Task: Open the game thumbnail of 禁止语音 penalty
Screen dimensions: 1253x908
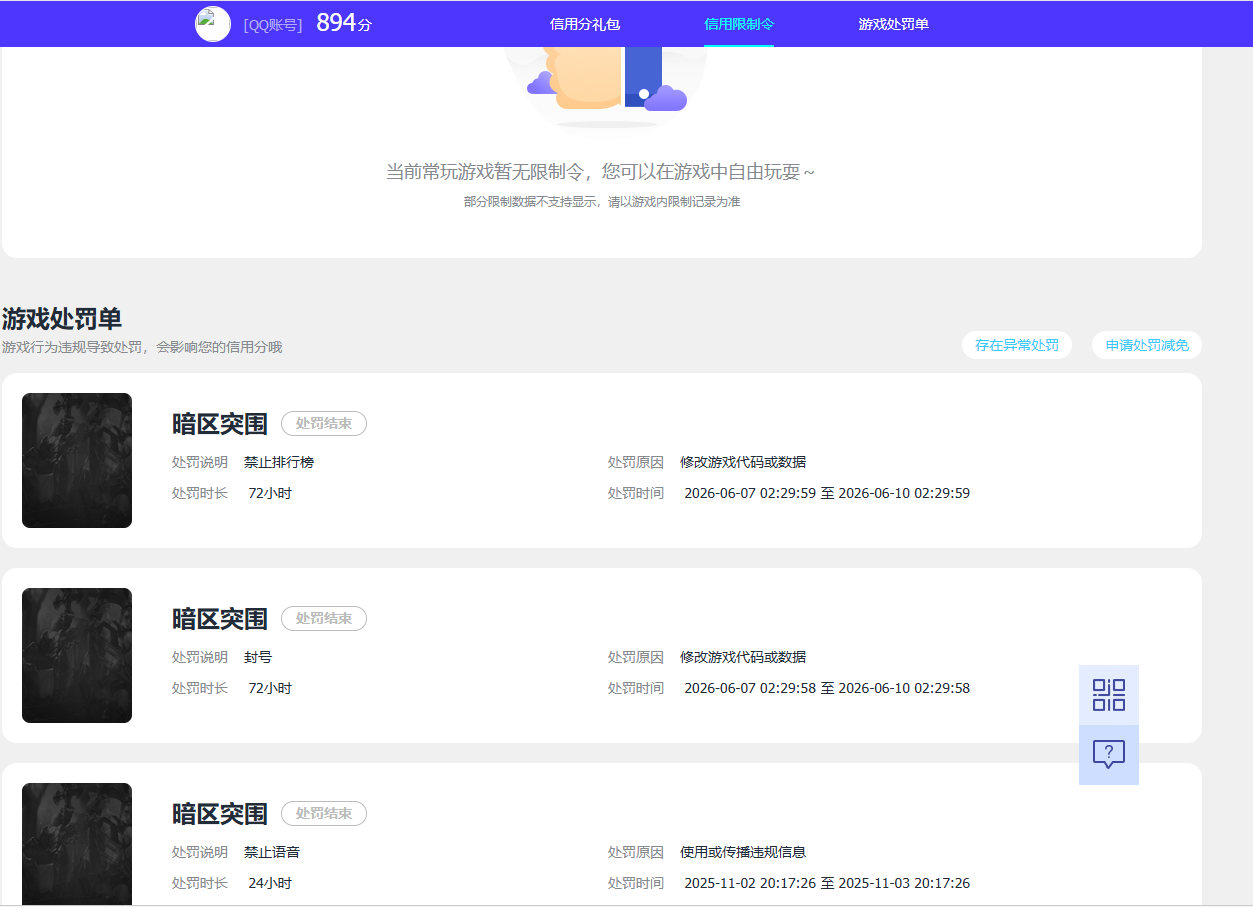Action: click(x=77, y=844)
